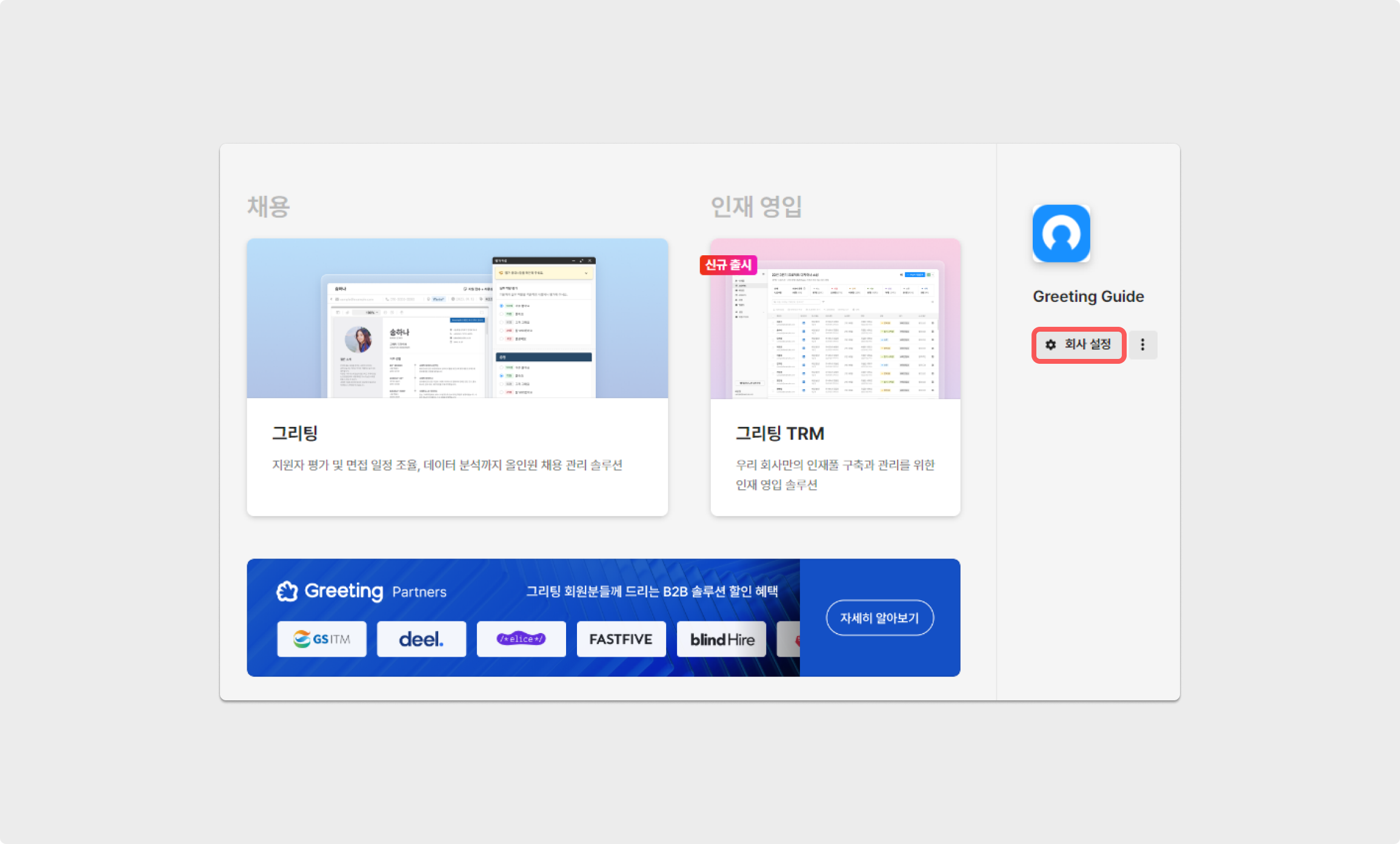
Task: Open the 그리팅 product card preview image
Action: coord(457,318)
